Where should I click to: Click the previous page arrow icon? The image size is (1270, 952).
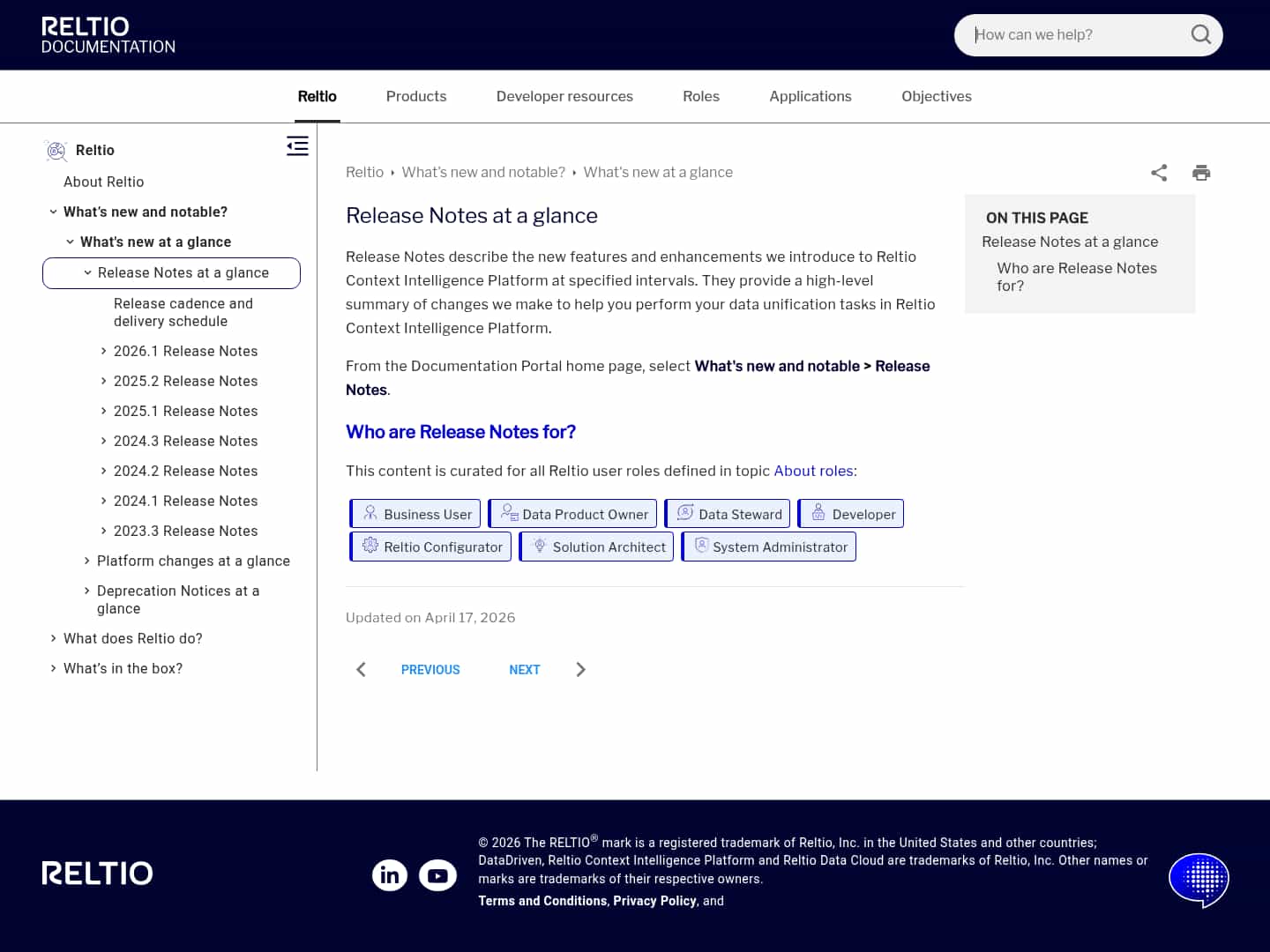click(x=361, y=669)
